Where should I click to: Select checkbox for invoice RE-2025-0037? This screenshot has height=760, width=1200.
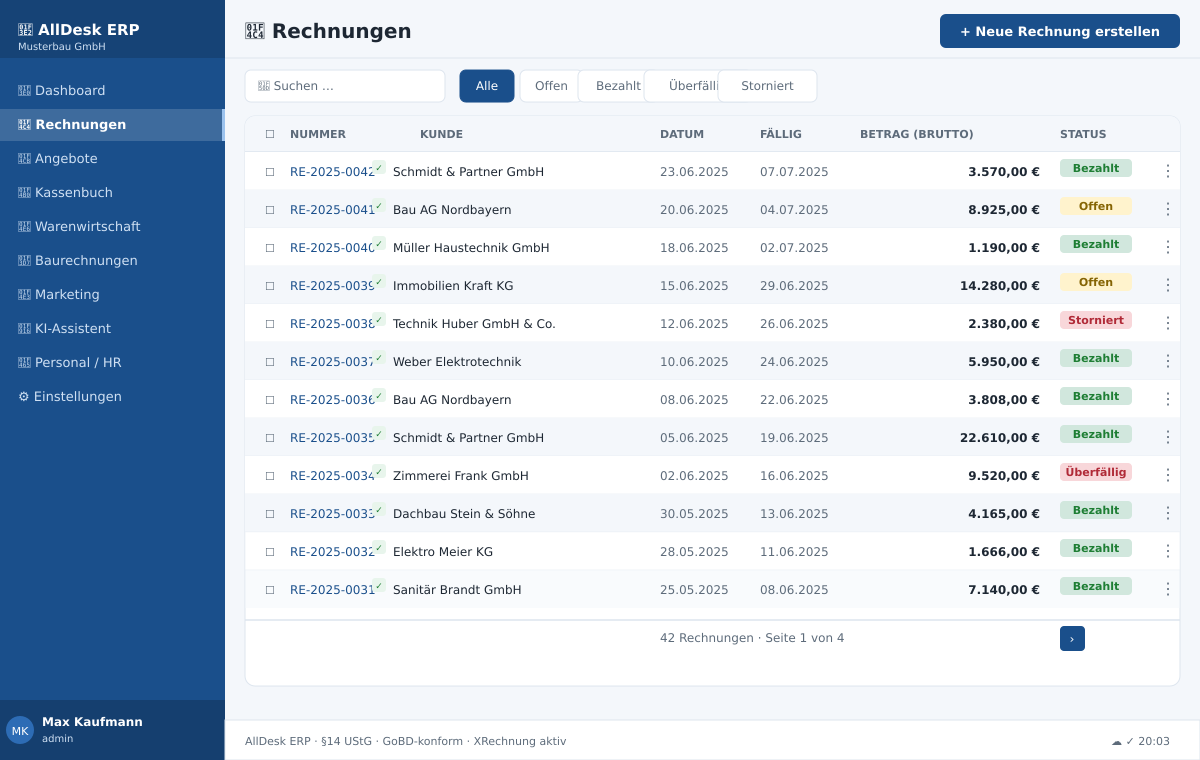(270, 362)
